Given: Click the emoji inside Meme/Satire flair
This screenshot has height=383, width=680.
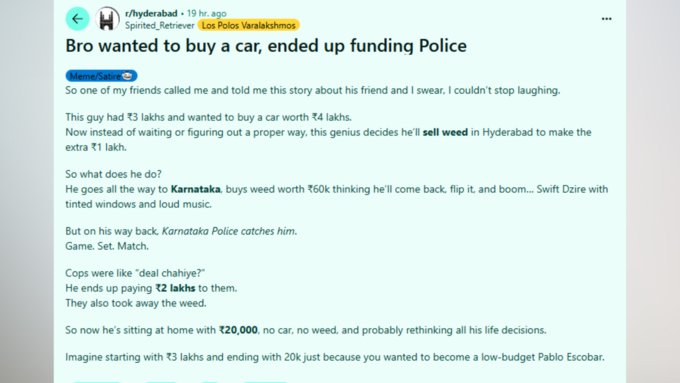Looking at the screenshot, I should coord(127,76).
